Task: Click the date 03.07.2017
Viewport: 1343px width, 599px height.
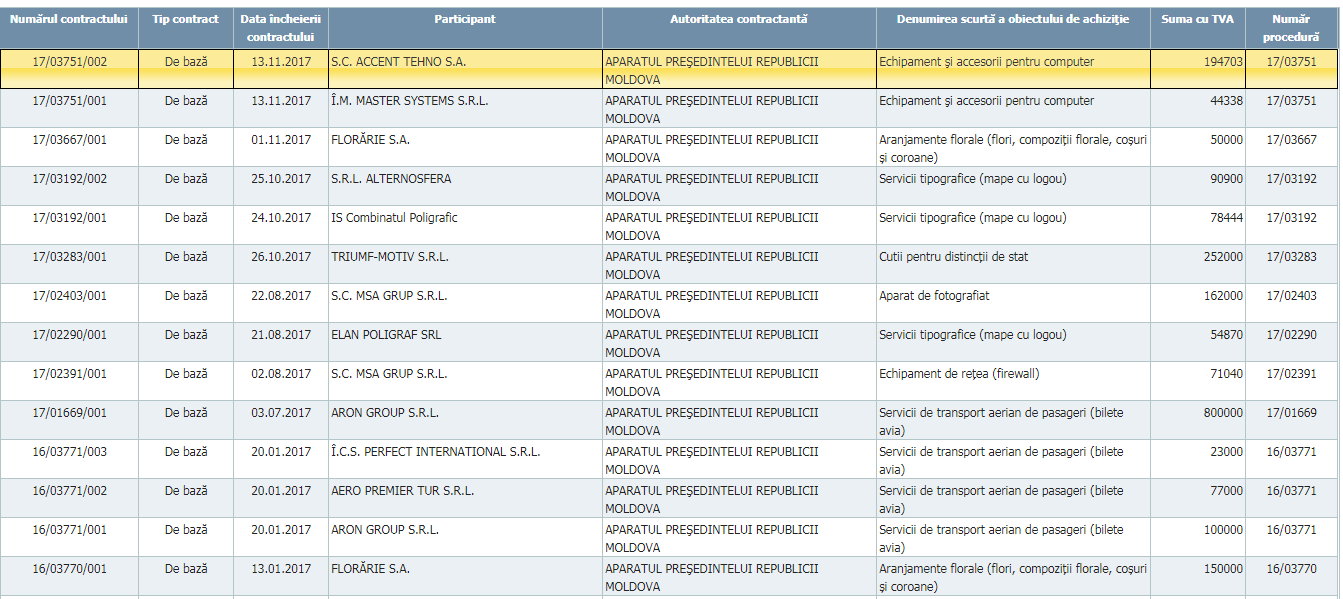Action: pos(281,413)
